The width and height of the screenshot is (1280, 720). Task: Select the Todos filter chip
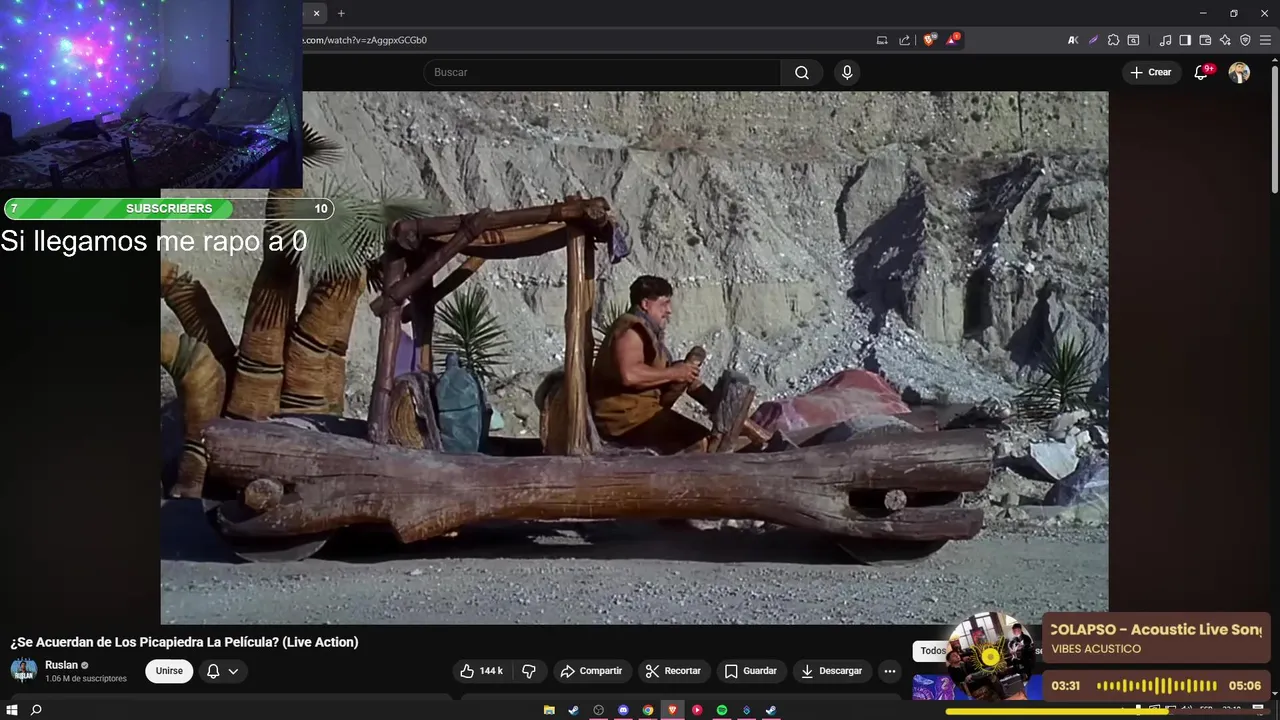pos(933,651)
